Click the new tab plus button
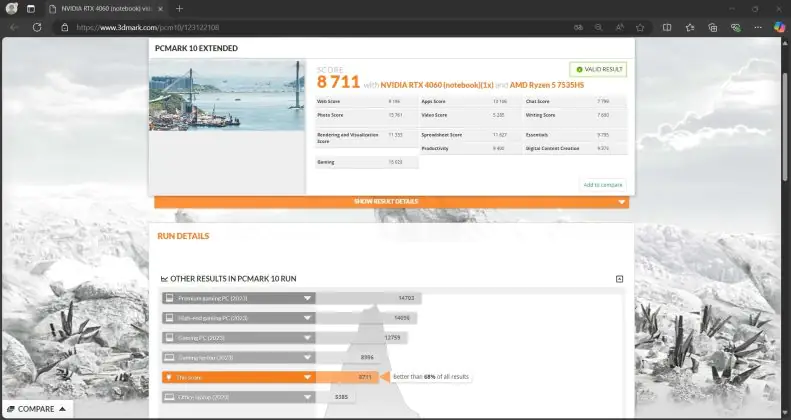 (180, 9)
